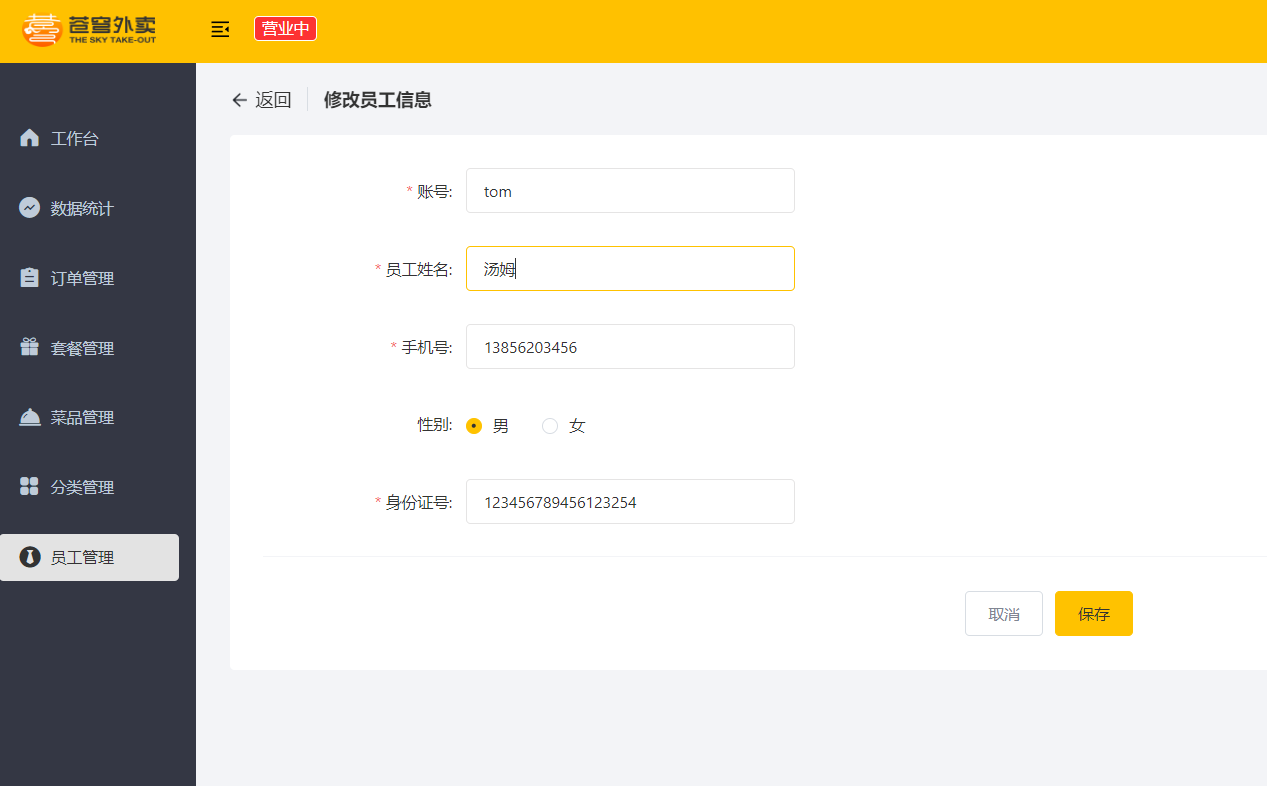Click the 身份证号 input field
Screen dimensions: 1267x786
pyautogui.click(x=630, y=501)
